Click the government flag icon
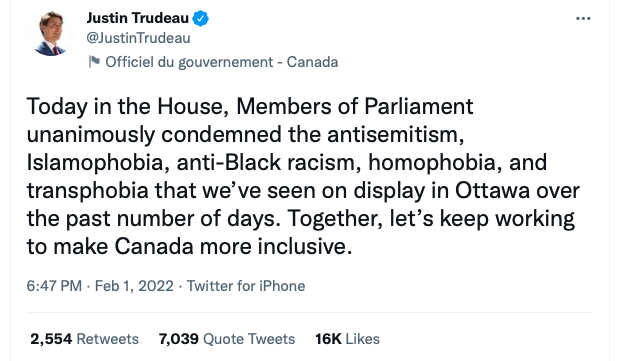This screenshot has height=361, width=623. click(x=94, y=62)
